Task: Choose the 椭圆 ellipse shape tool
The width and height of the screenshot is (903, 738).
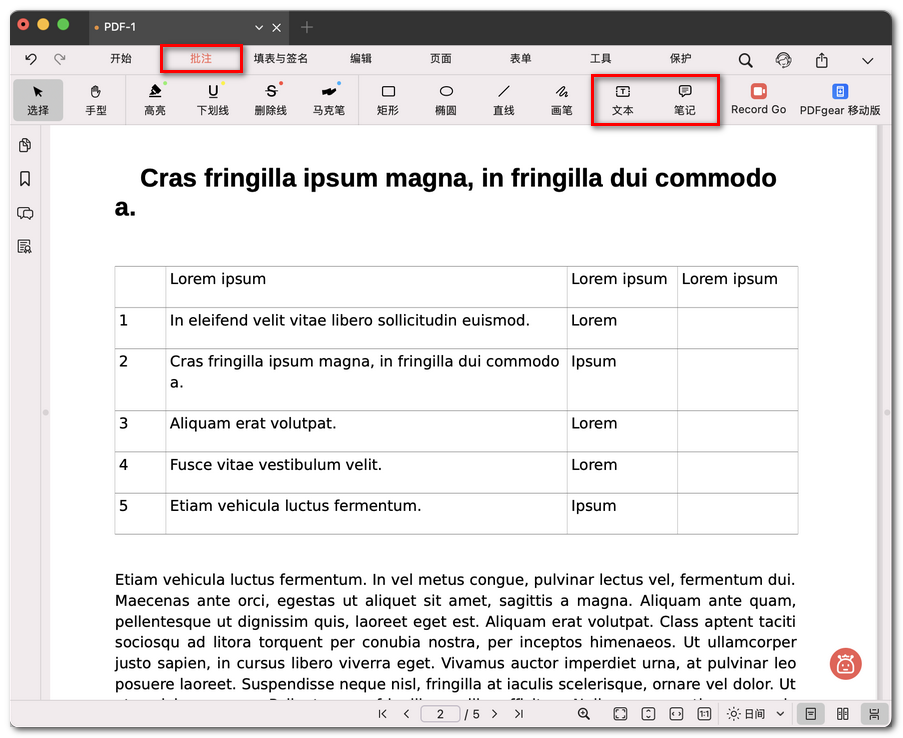Action: coord(446,99)
